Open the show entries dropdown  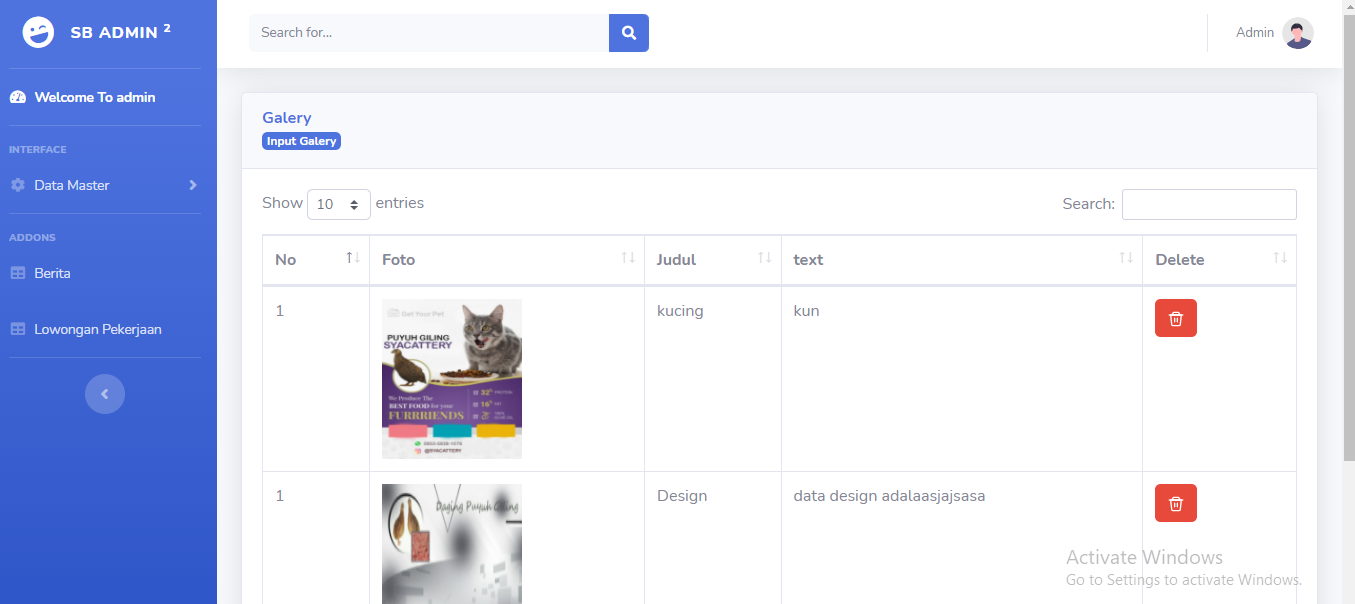pos(339,204)
